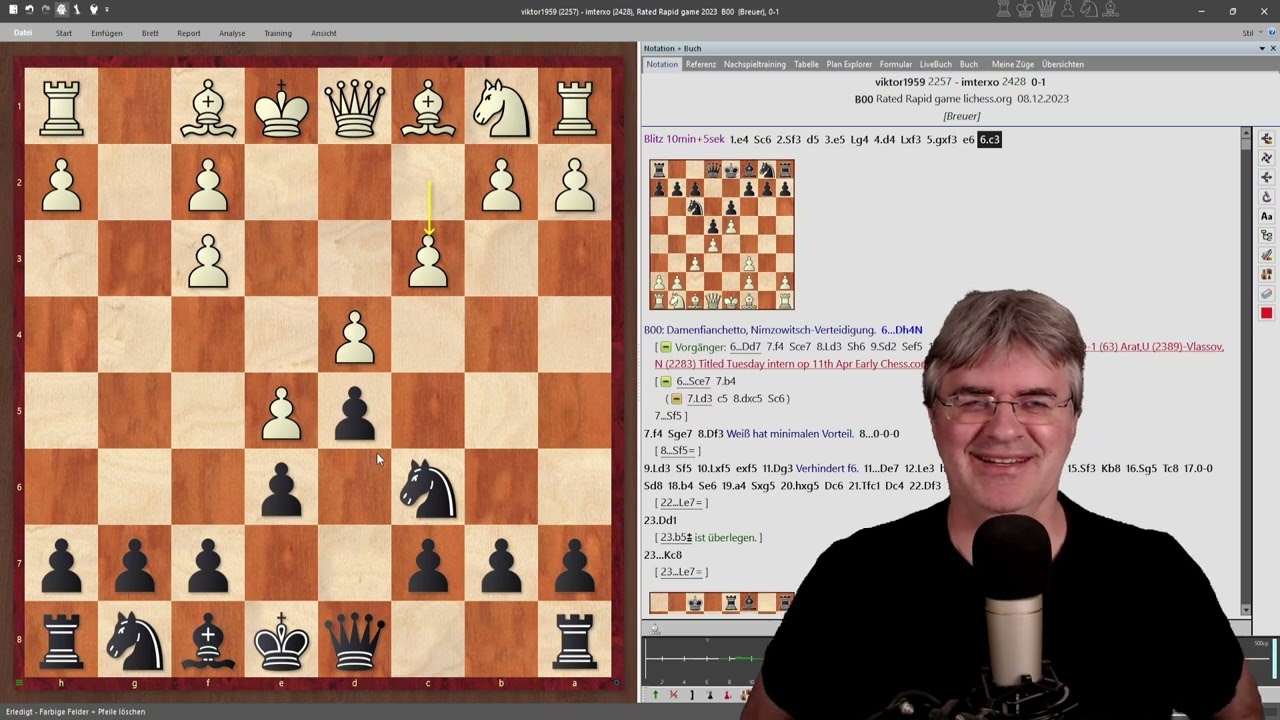The width and height of the screenshot is (1280, 720).
Task: Click move 7.f4 in main line
Action: pos(655,434)
